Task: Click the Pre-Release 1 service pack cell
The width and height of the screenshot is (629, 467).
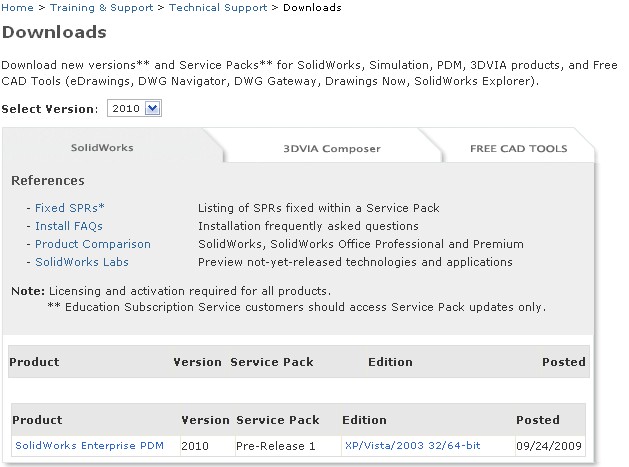Action: click(x=274, y=445)
